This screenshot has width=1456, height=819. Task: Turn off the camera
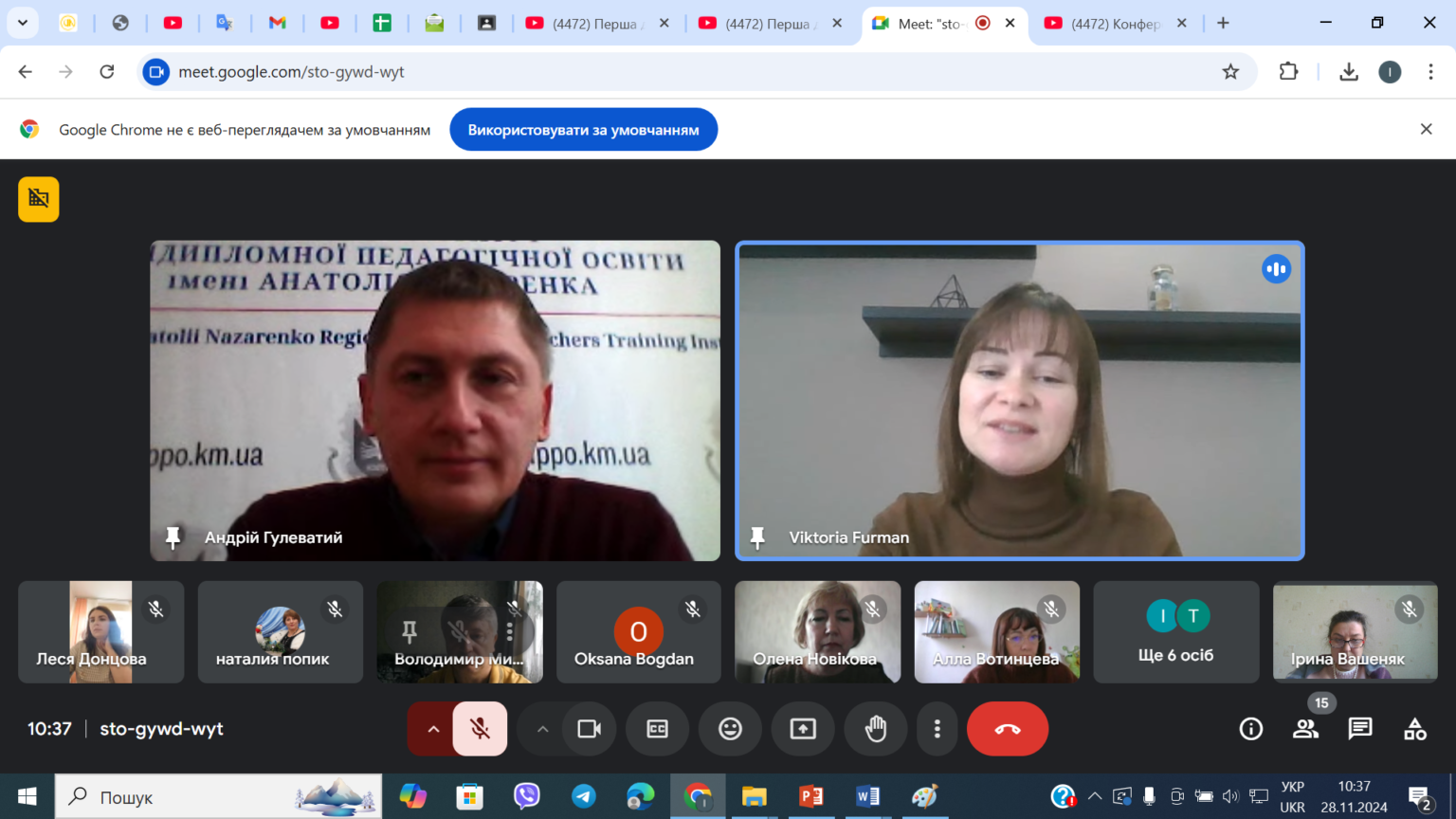tap(590, 729)
